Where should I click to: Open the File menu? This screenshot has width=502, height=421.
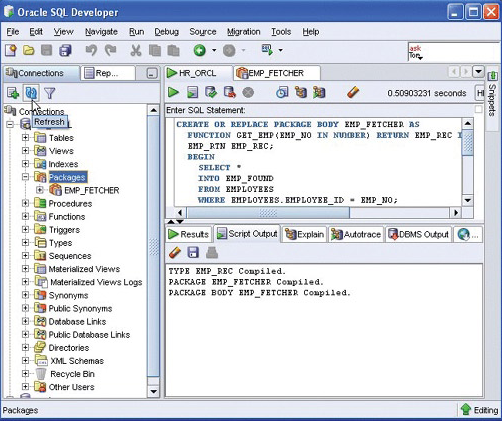point(13,32)
